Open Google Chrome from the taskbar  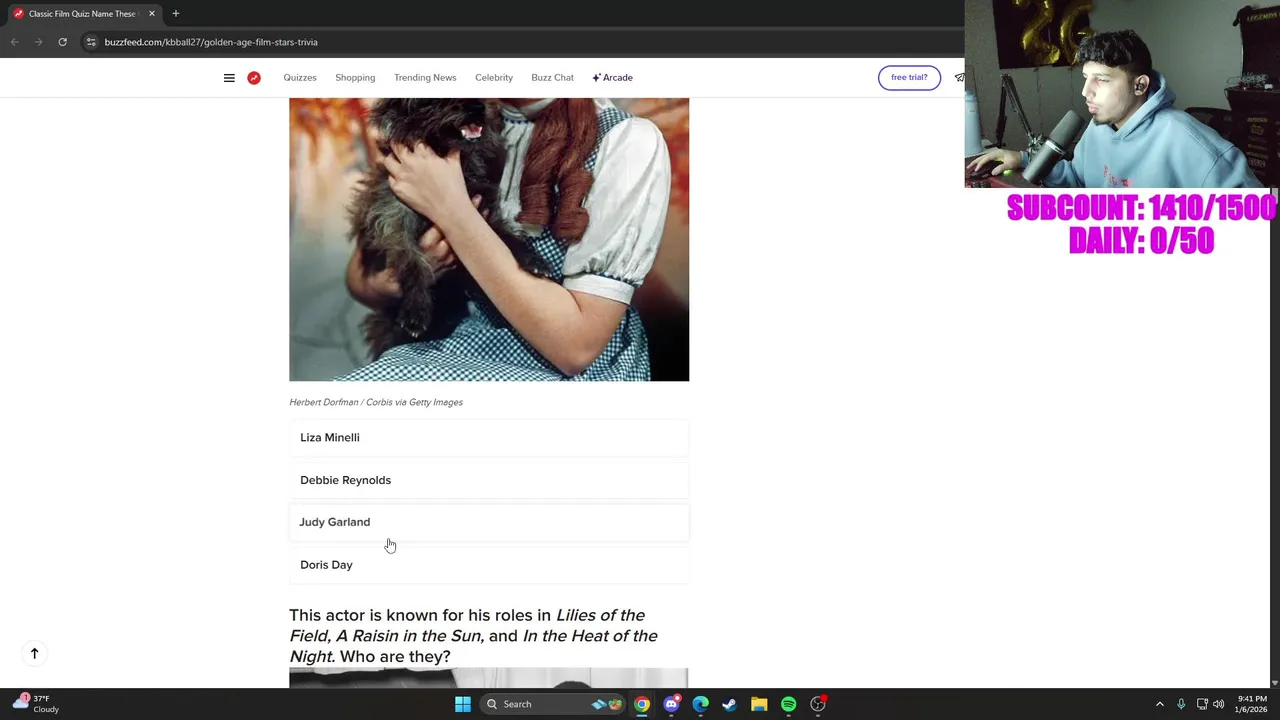642,704
